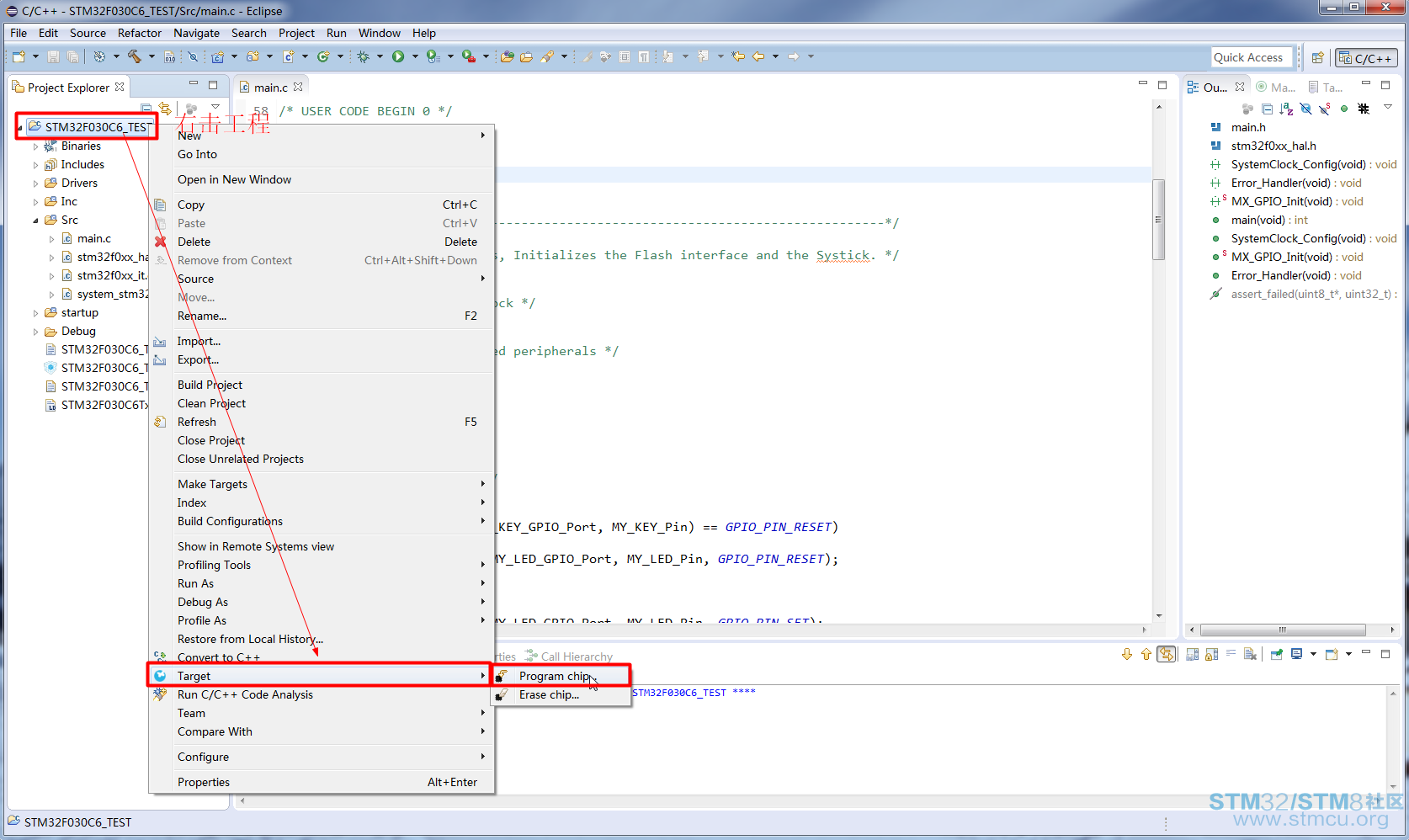Toggle the Hide Fields filter in Outline
This screenshot has height=840, width=1409.
(x=1305, y=109)
